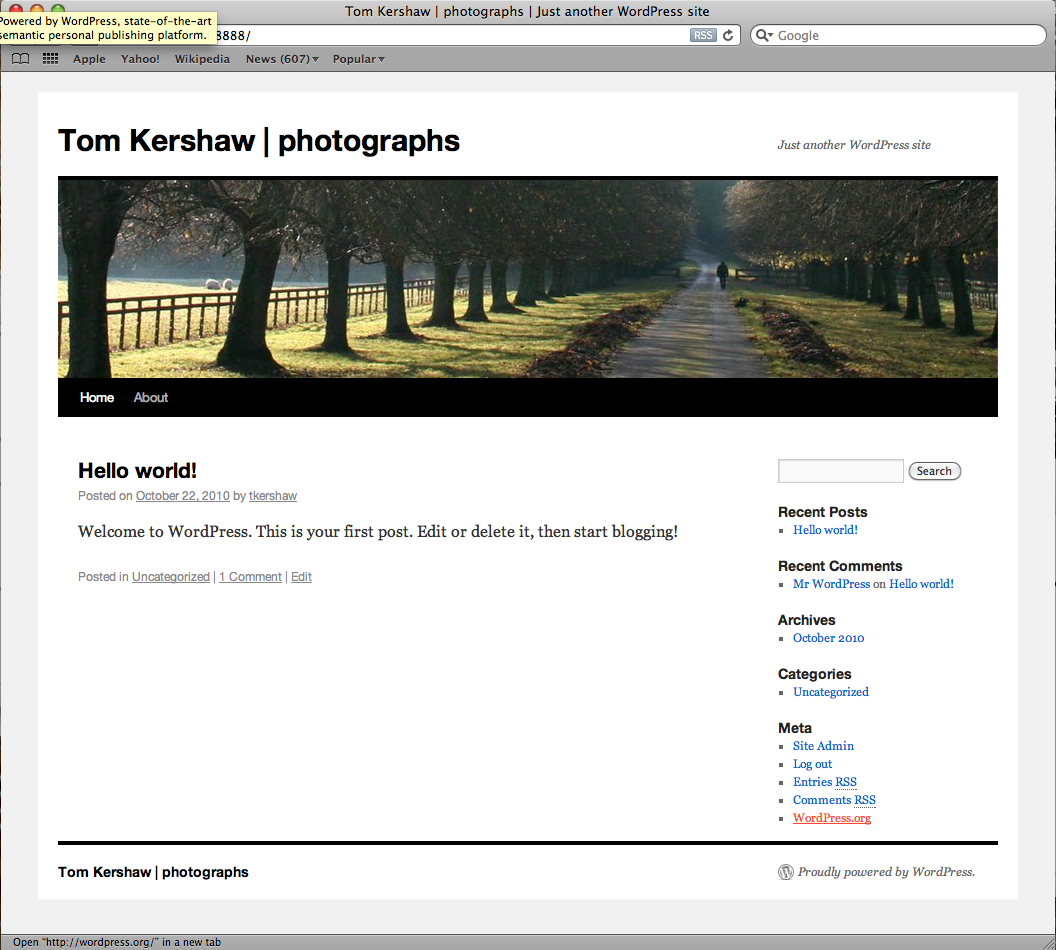Click the Log out link

coord(812,764)
